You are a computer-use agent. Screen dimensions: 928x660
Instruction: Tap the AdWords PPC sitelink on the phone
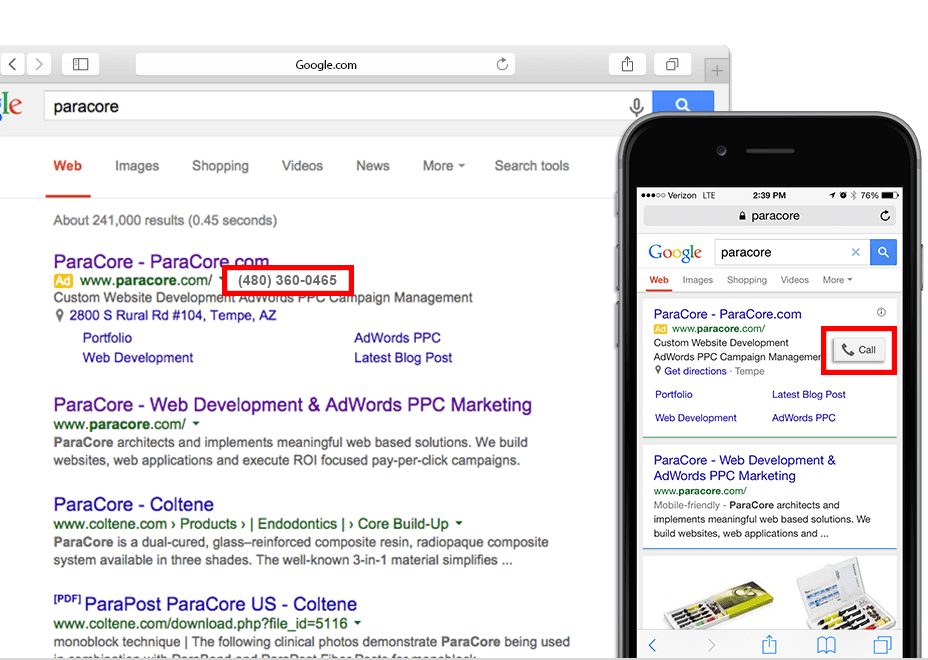803,418
